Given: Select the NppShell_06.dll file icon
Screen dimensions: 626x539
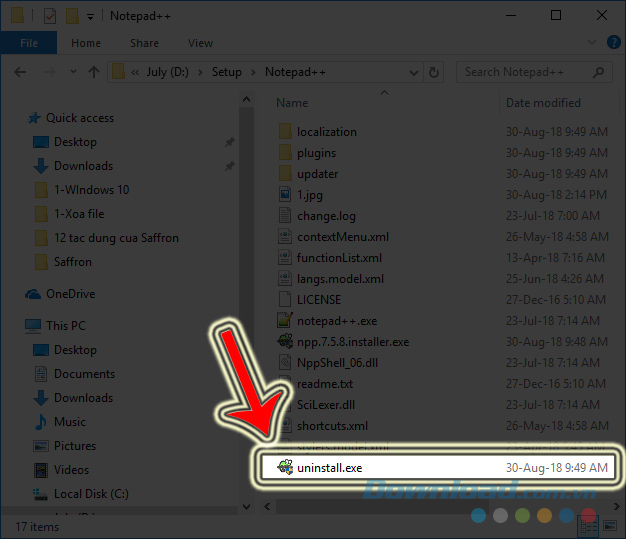Looking at the screenshot, I should tap(285, 363).
